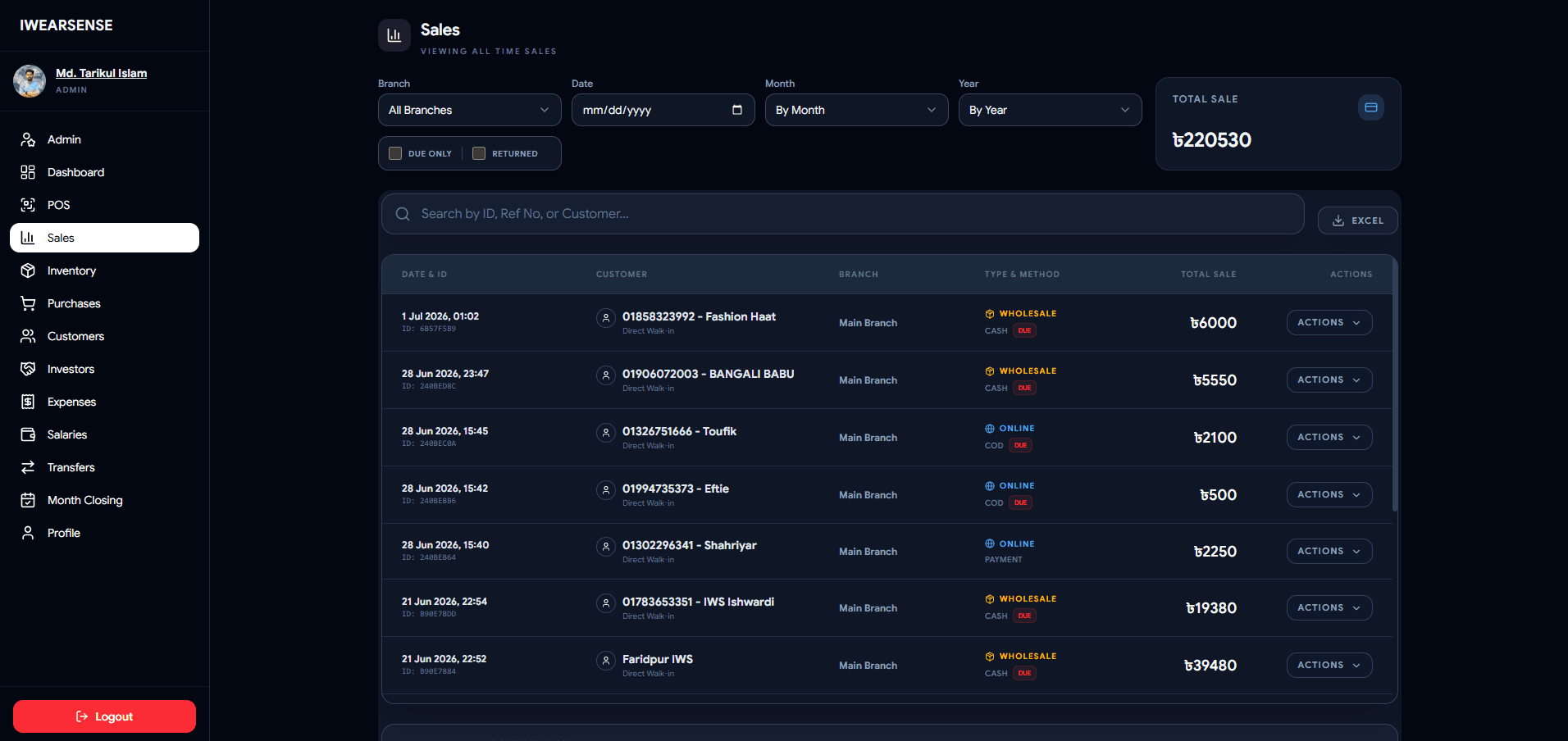This screenshot has width=1568, height=741.
Task: Click the card icon in Total Sale box
Action: [1371, 107]
